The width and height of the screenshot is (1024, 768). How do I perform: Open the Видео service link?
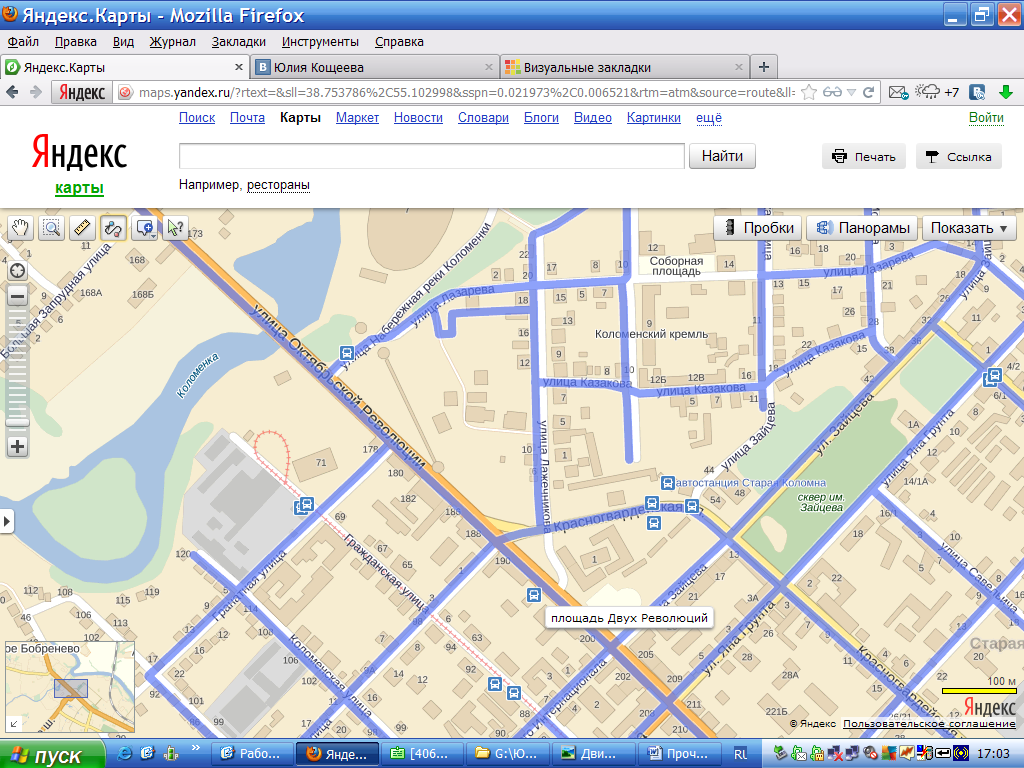593,118
